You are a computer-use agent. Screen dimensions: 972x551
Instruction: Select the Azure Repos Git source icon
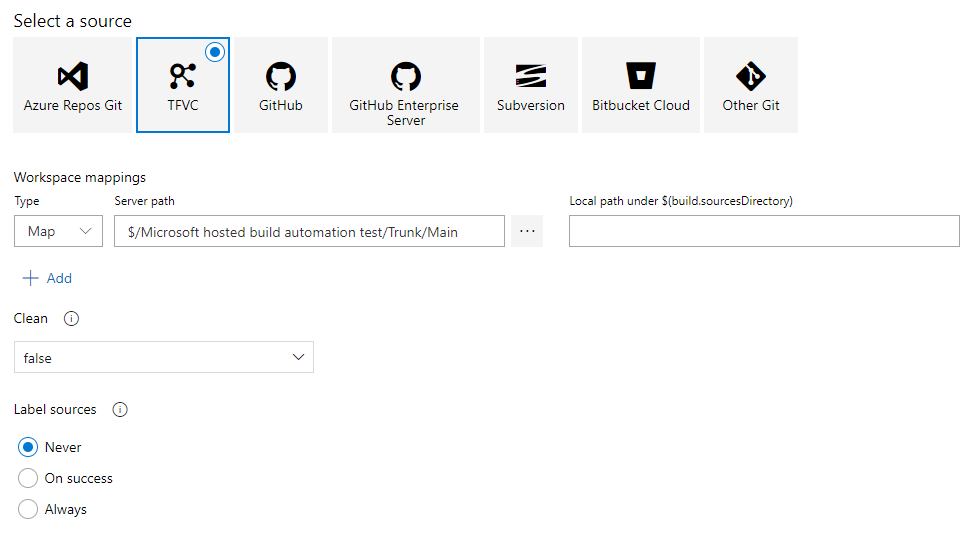pos(73,76)
